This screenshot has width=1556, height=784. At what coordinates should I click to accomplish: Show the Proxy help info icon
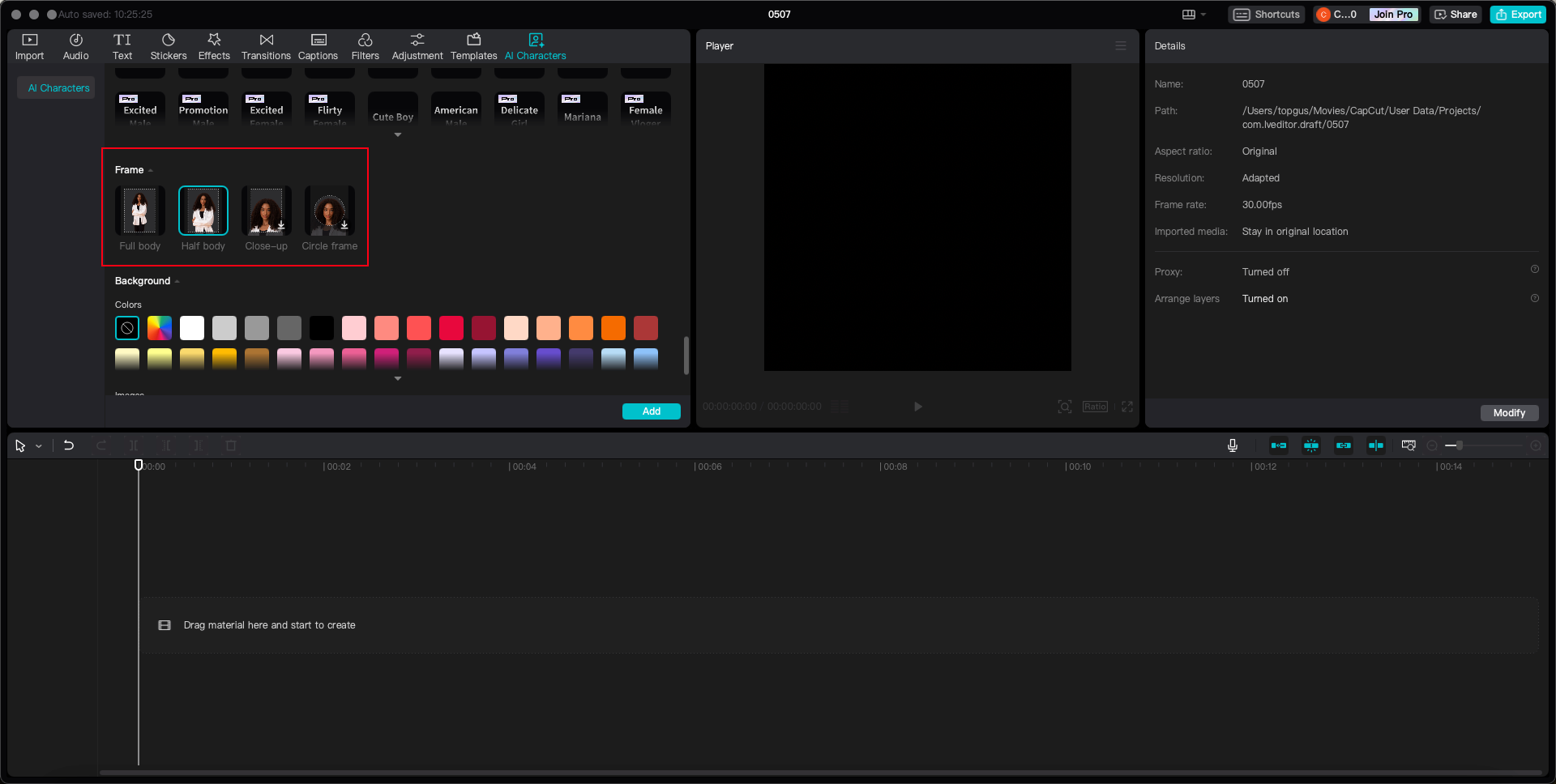1535,269
